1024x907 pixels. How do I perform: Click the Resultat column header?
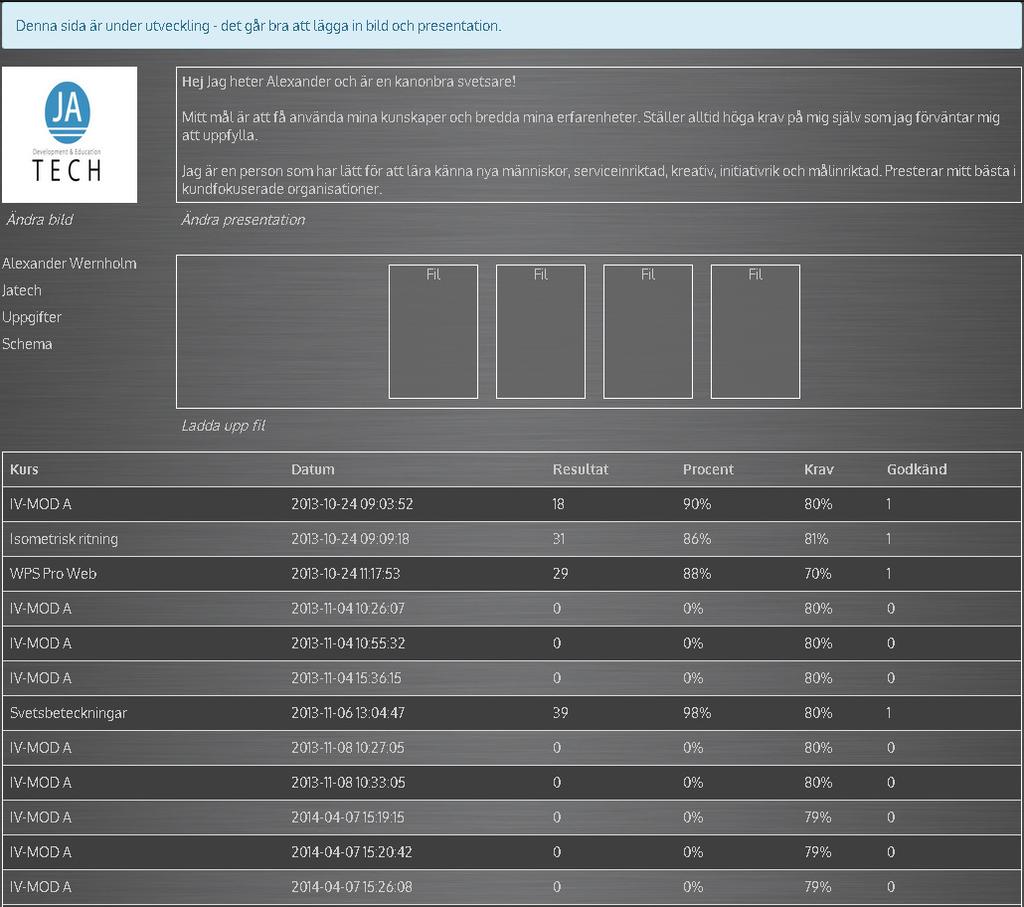(580, 469)
